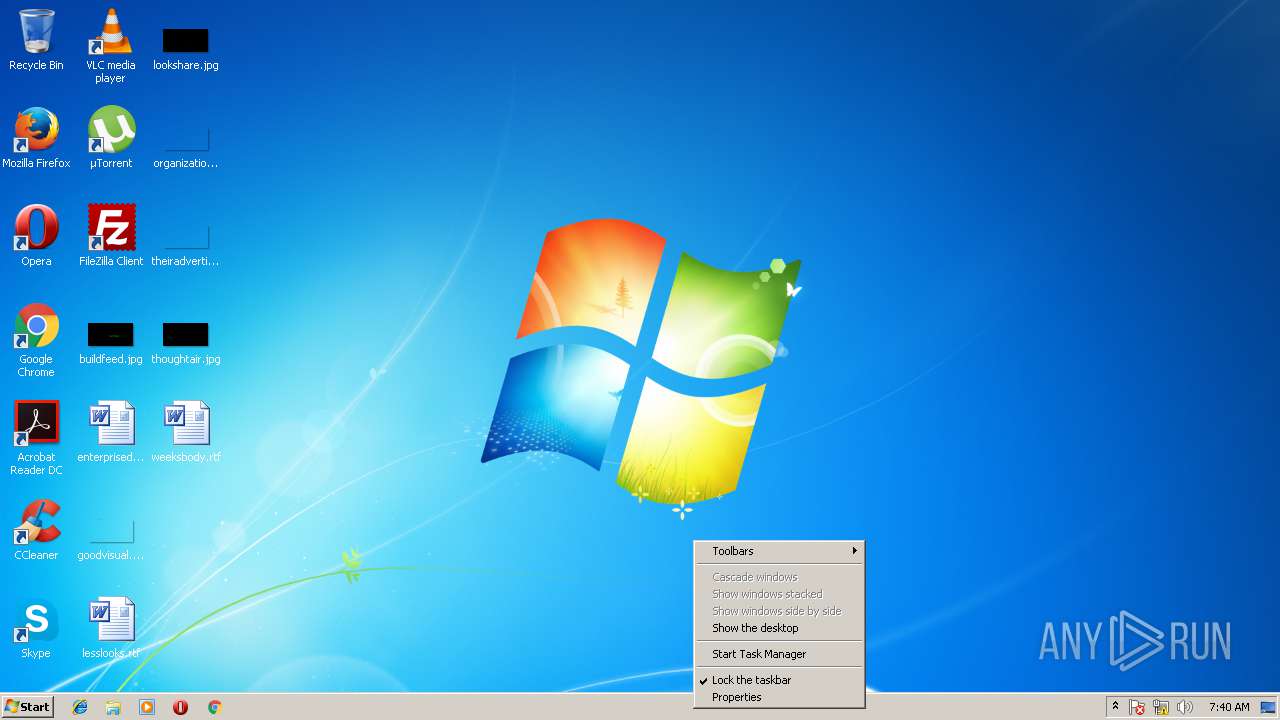Screen dimensions: 1280x720
Task: Select the CCleaner desktop shortcut
Action: click(36, 530)
